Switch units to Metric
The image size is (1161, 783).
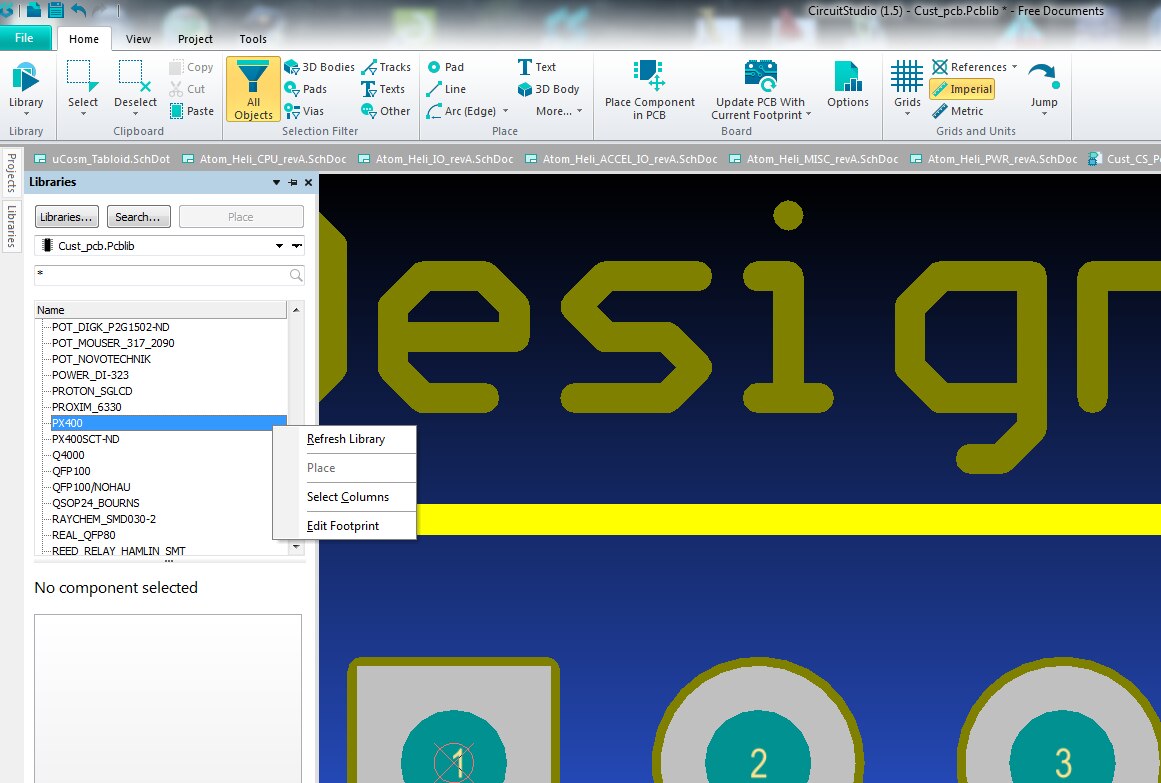(957, 111)
